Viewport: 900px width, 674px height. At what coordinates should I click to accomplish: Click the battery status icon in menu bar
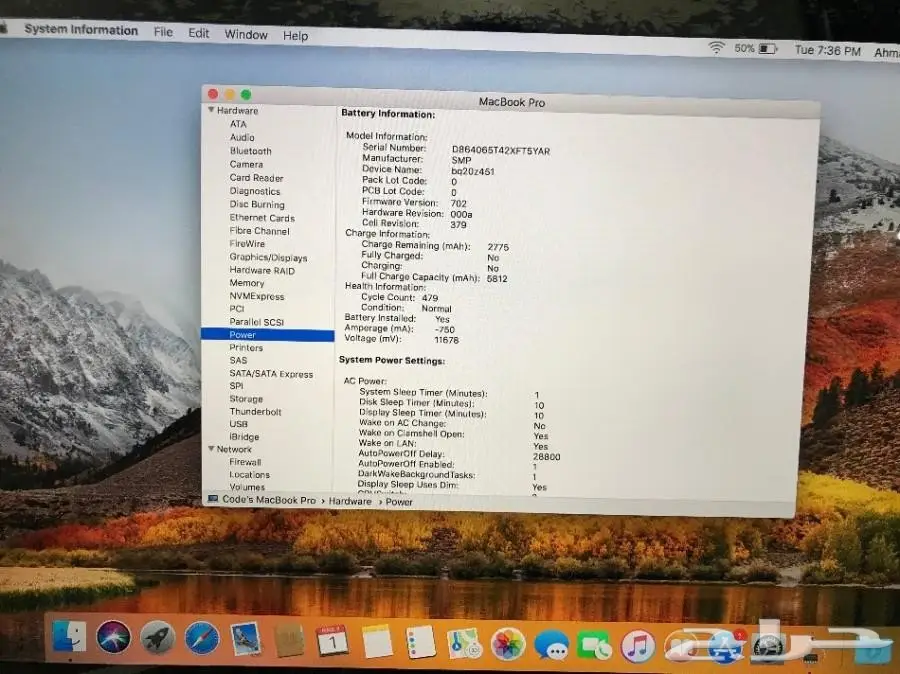coord(768,49)
